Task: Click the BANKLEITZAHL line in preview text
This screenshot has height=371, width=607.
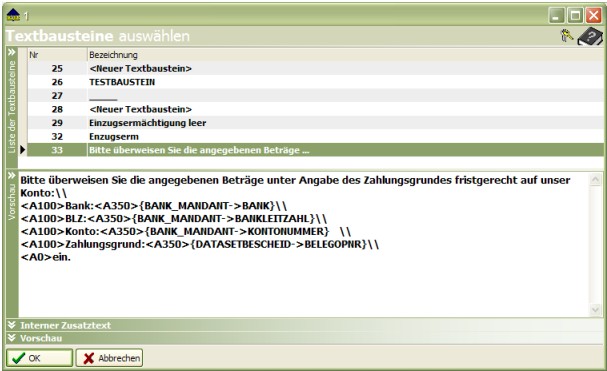Action: click(174, 219)
